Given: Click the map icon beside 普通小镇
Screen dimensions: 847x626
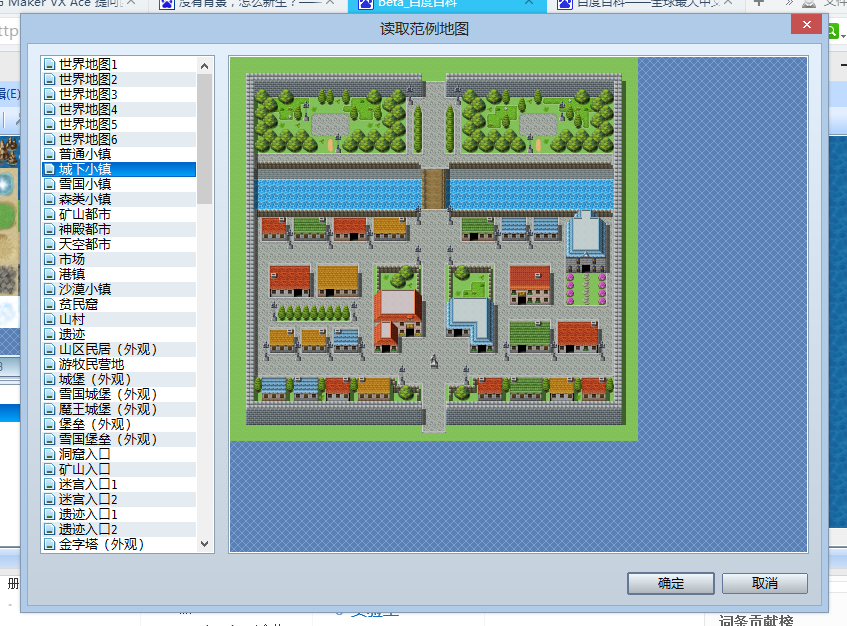Looking at the screenshot, I should click(x=50, y=154).
